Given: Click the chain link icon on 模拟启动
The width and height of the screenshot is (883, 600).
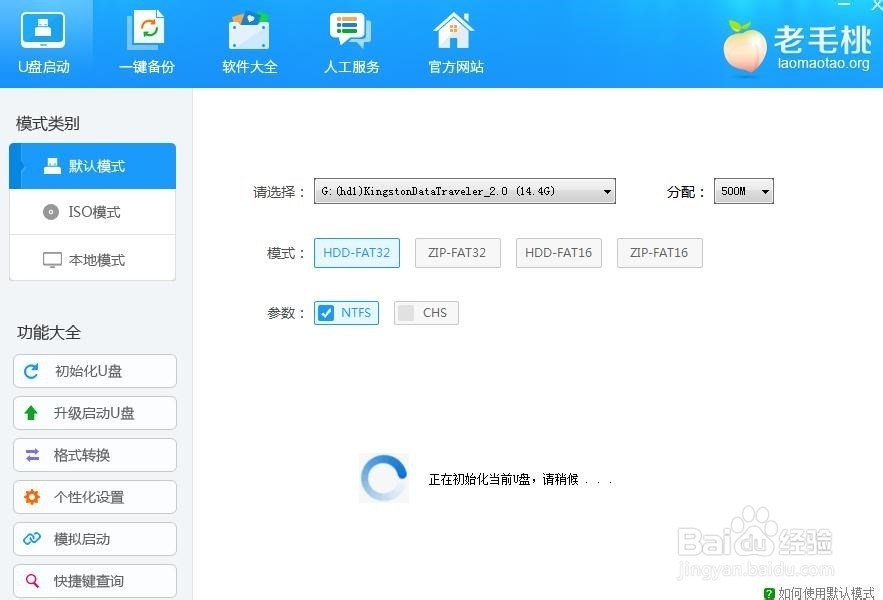Looking at the screenshot, I should tap(32, 539).
